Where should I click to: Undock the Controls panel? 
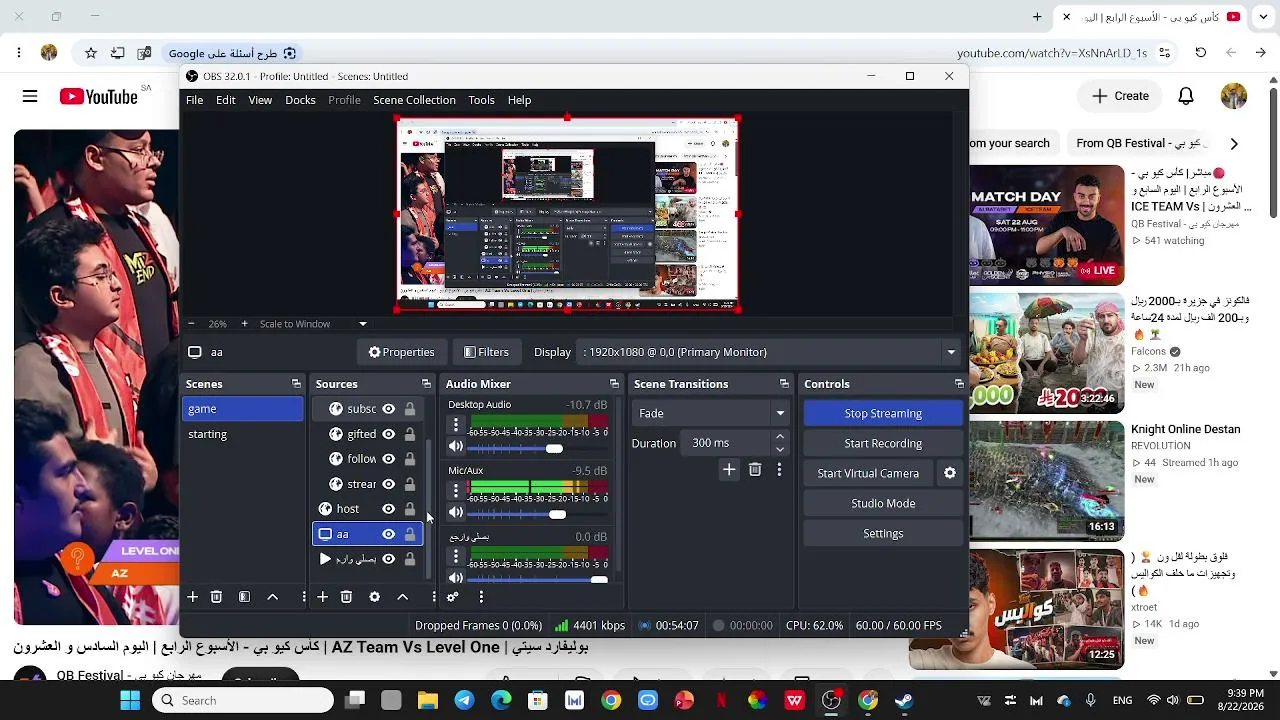(959, 384)
